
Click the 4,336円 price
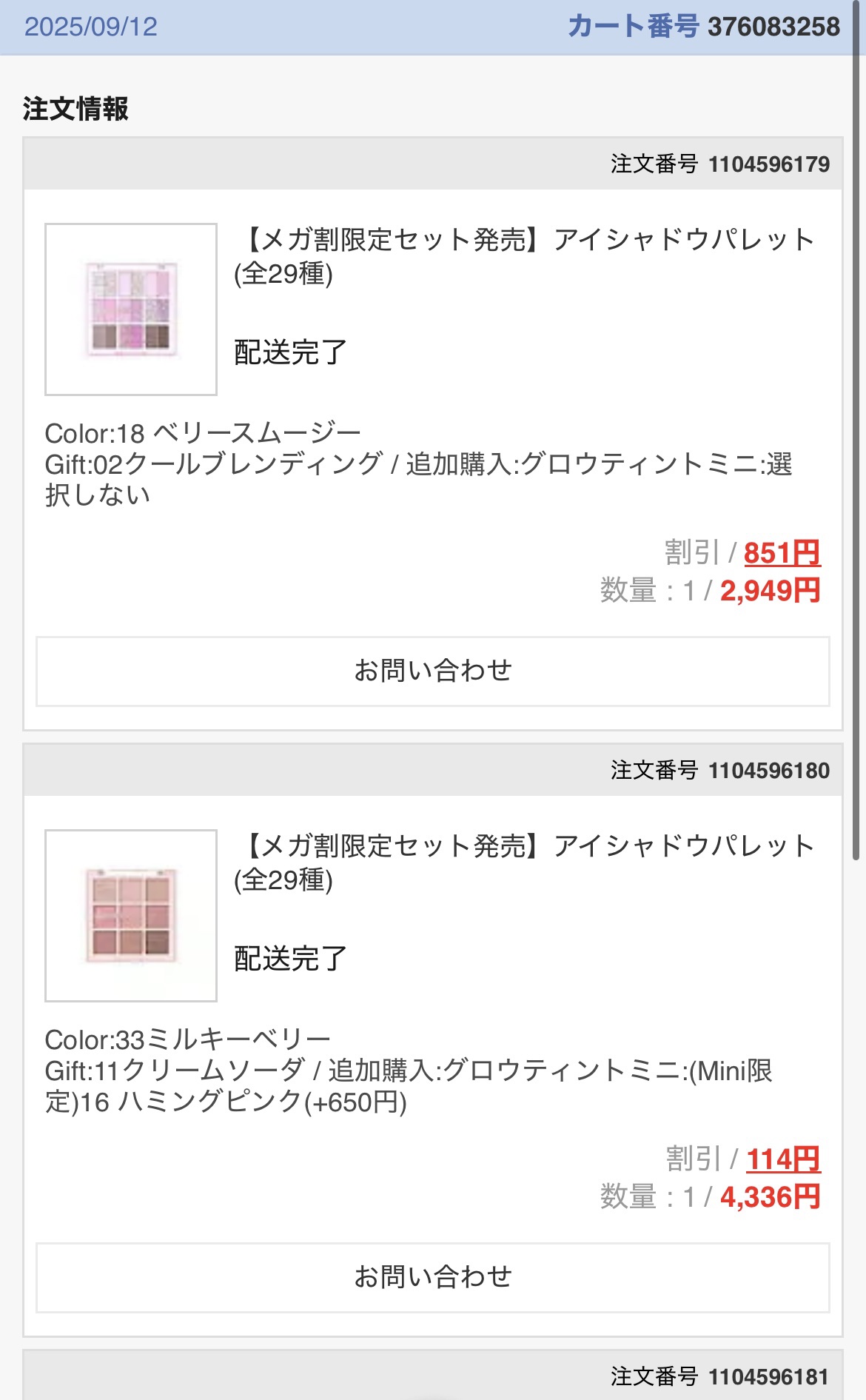click(770, 1197)
